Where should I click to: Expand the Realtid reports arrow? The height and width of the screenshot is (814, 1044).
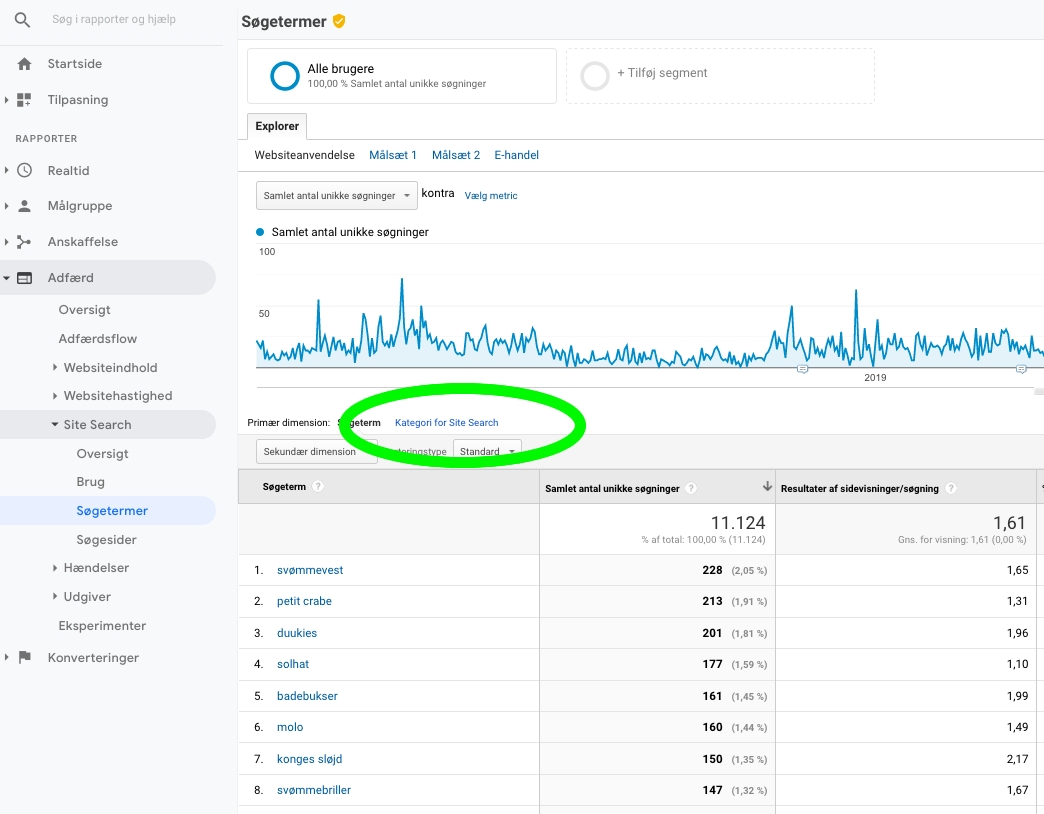click(6, 170)
